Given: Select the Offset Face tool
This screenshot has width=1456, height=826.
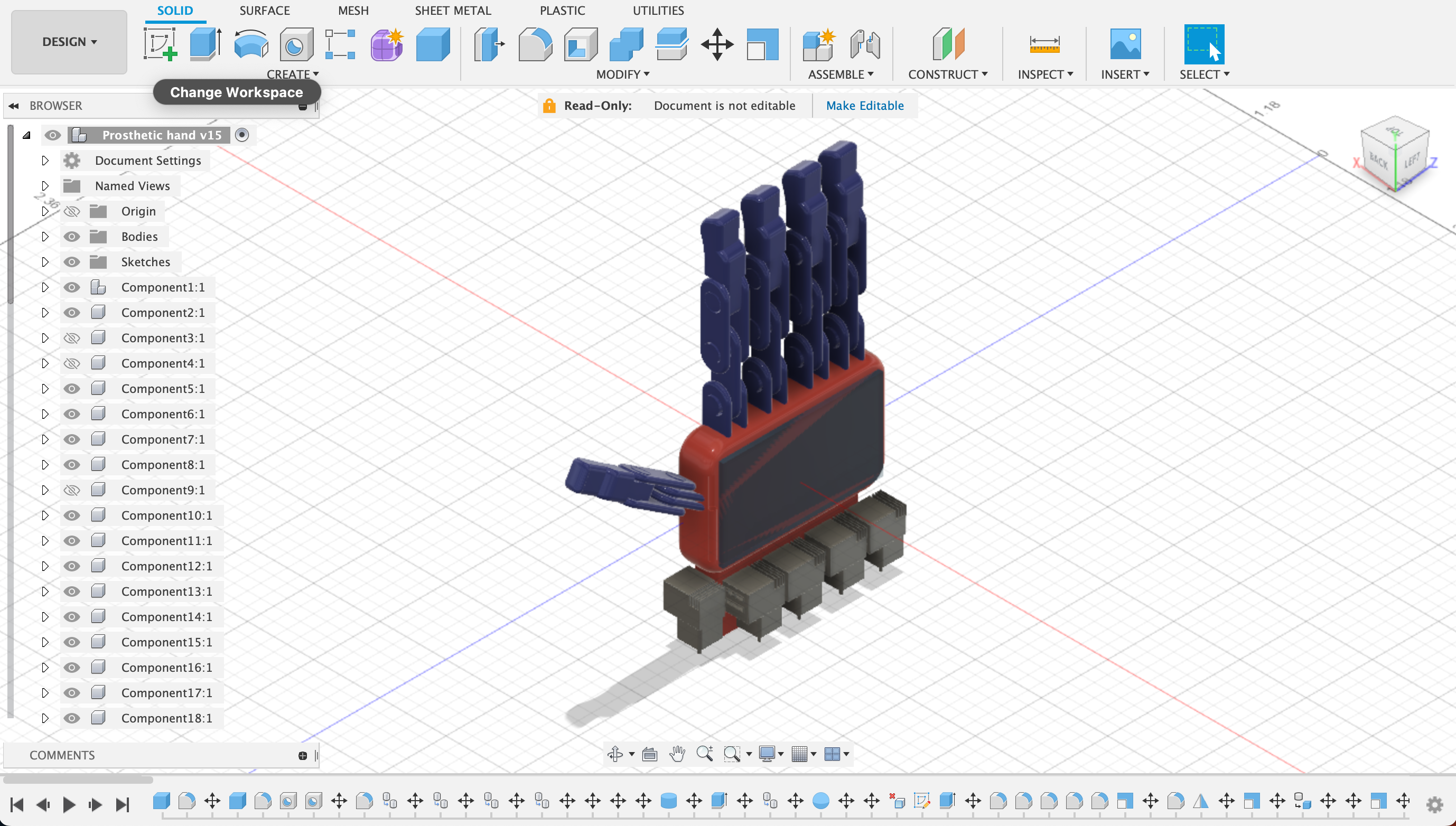Looking at the screenshot, I should tap(672, 44).
